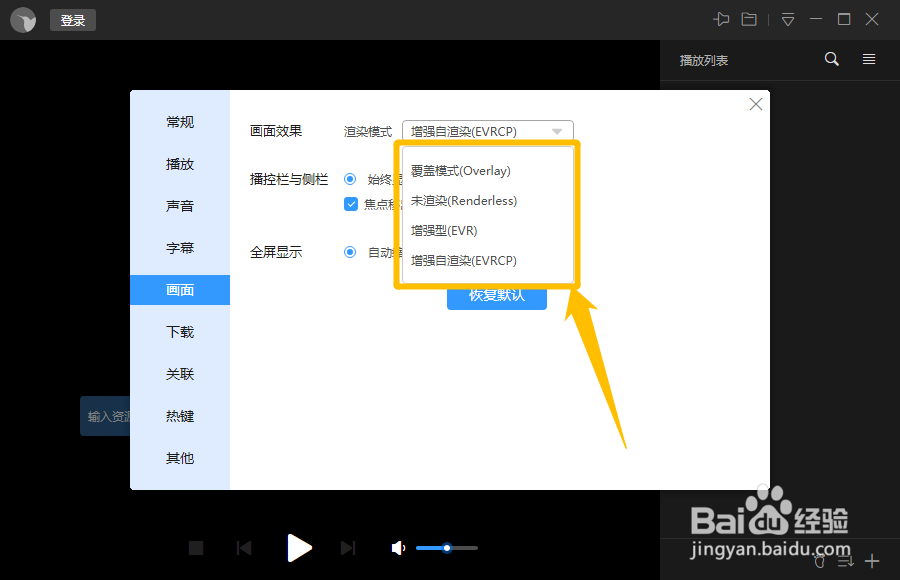Viewport: 900px width, 580px height.
Task: Click the sort icon near the plus button
Action: 845,561
